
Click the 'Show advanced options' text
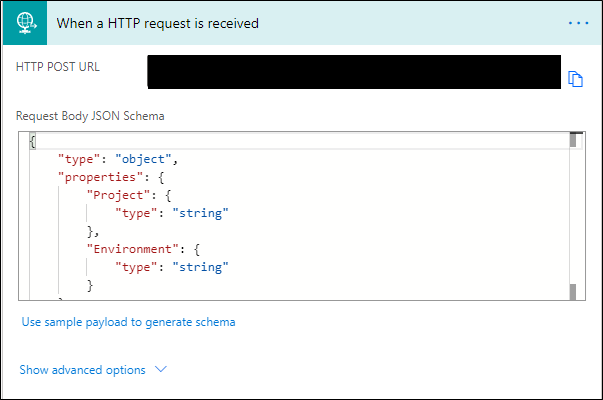(82, 370)
